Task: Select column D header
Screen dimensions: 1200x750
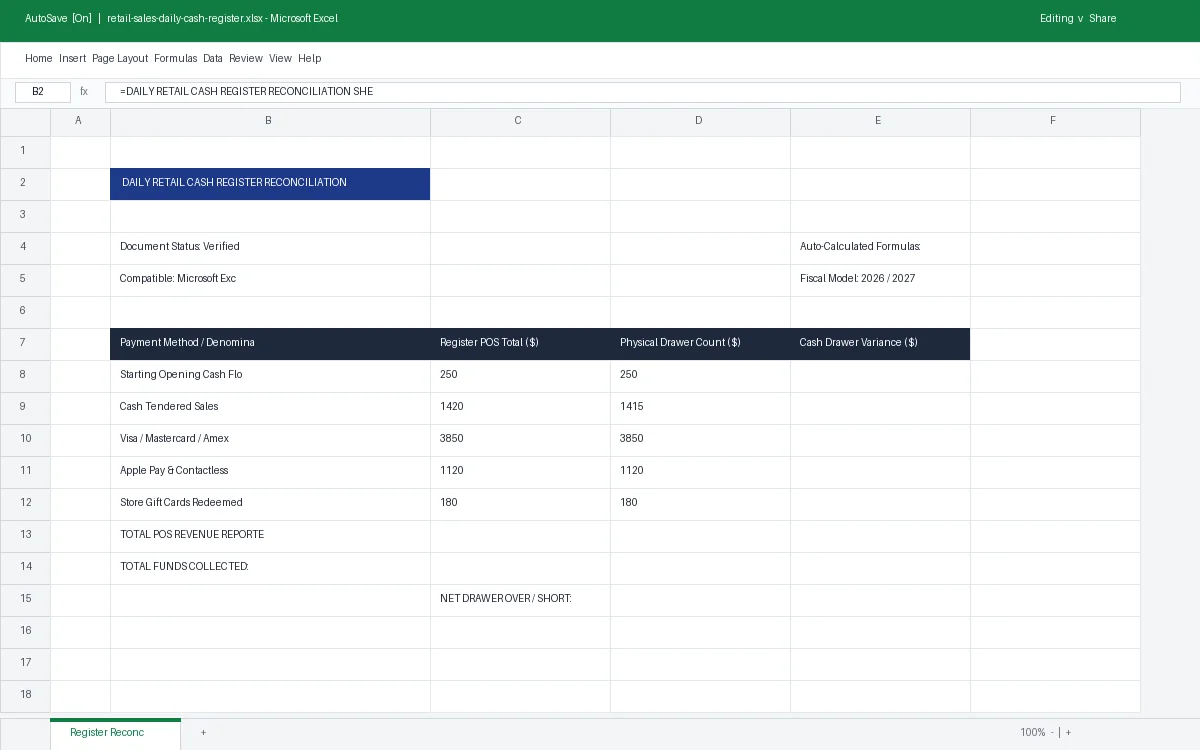Action: tap(700, 121)
